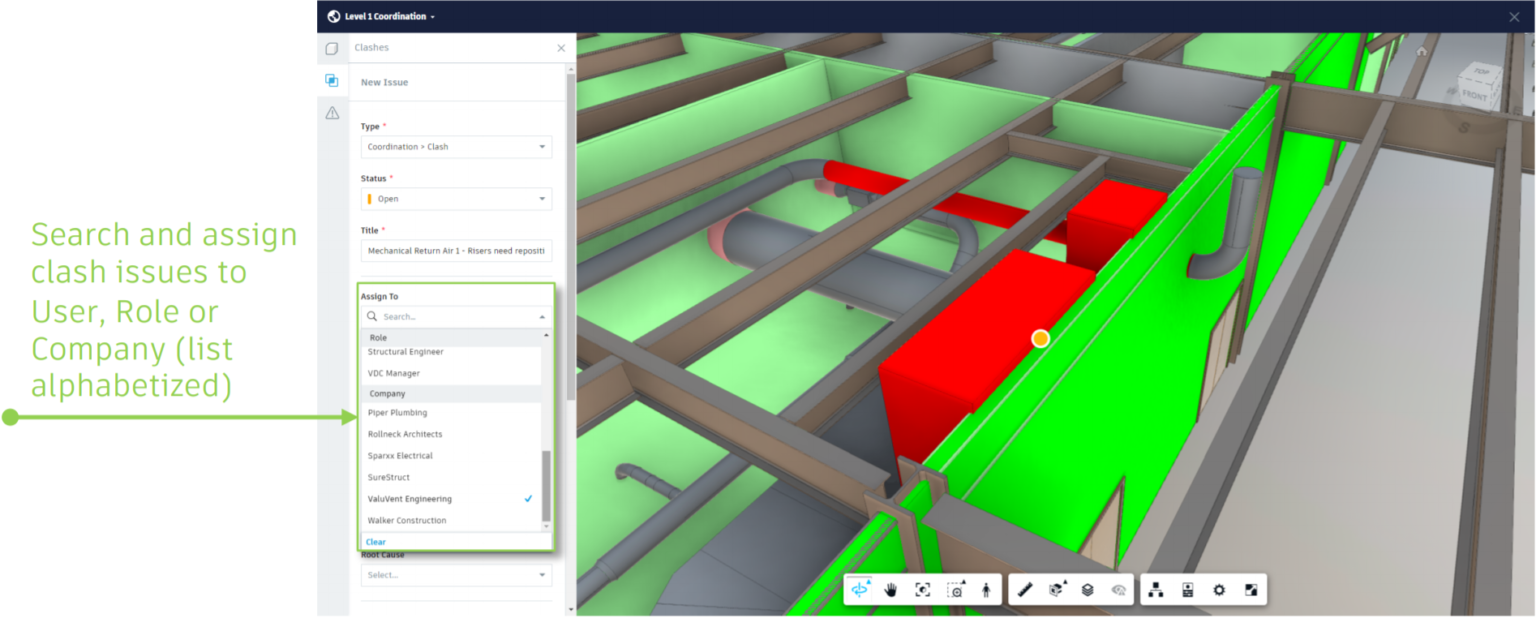Open the Models layers panel
This screenshot has width=1536, height=618.
click(x=1089, y=589)
